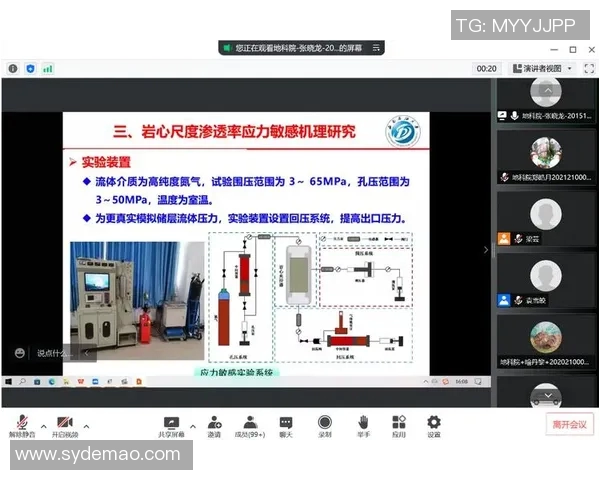Collapse participant sidebar with side arrow
The width and height of the screenshot is (600, 480).
[x=486, y=250]
